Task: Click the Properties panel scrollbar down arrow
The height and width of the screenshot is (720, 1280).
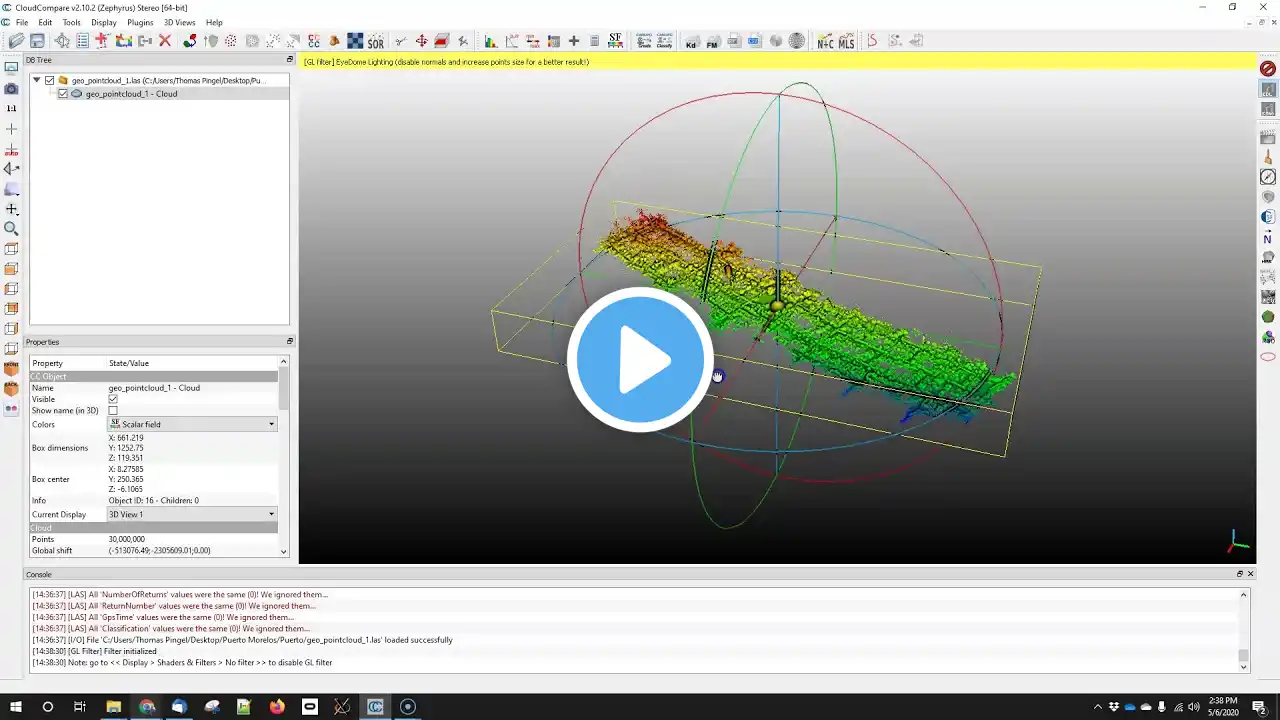Action: click(284, 551)
